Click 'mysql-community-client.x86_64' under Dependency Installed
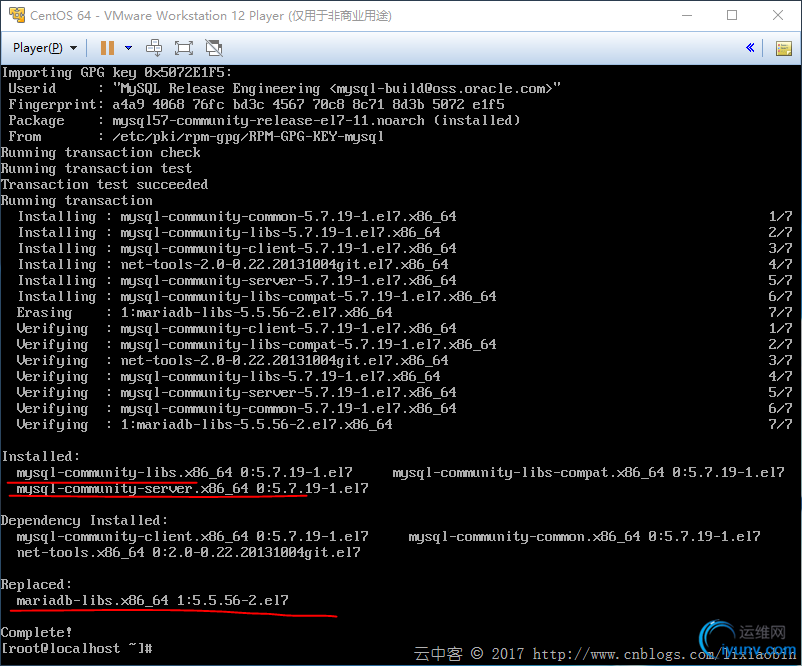The width and height of the screenshot is (802, 666). [132, 537]
